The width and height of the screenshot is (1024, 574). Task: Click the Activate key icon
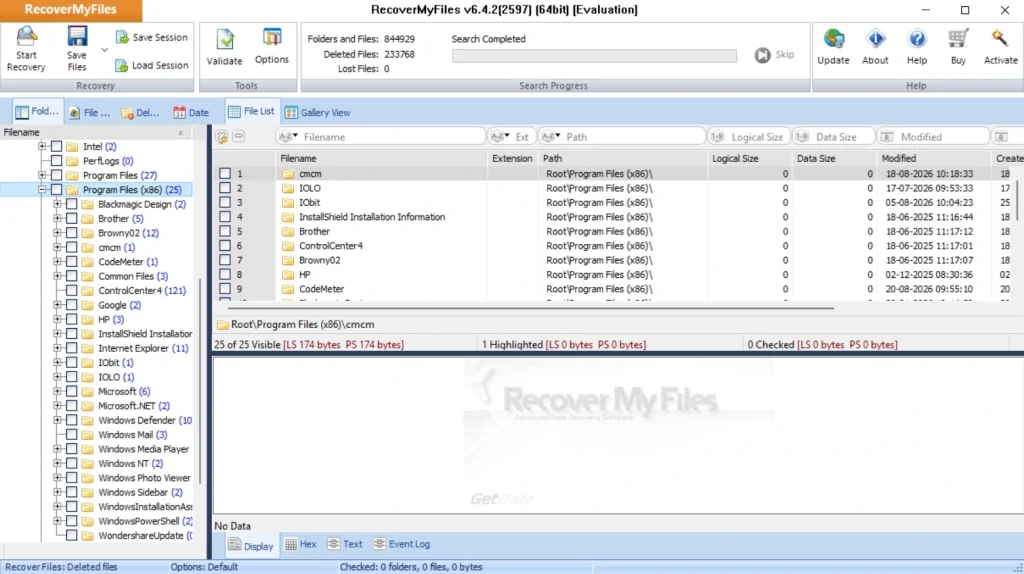click(1000, 39)
